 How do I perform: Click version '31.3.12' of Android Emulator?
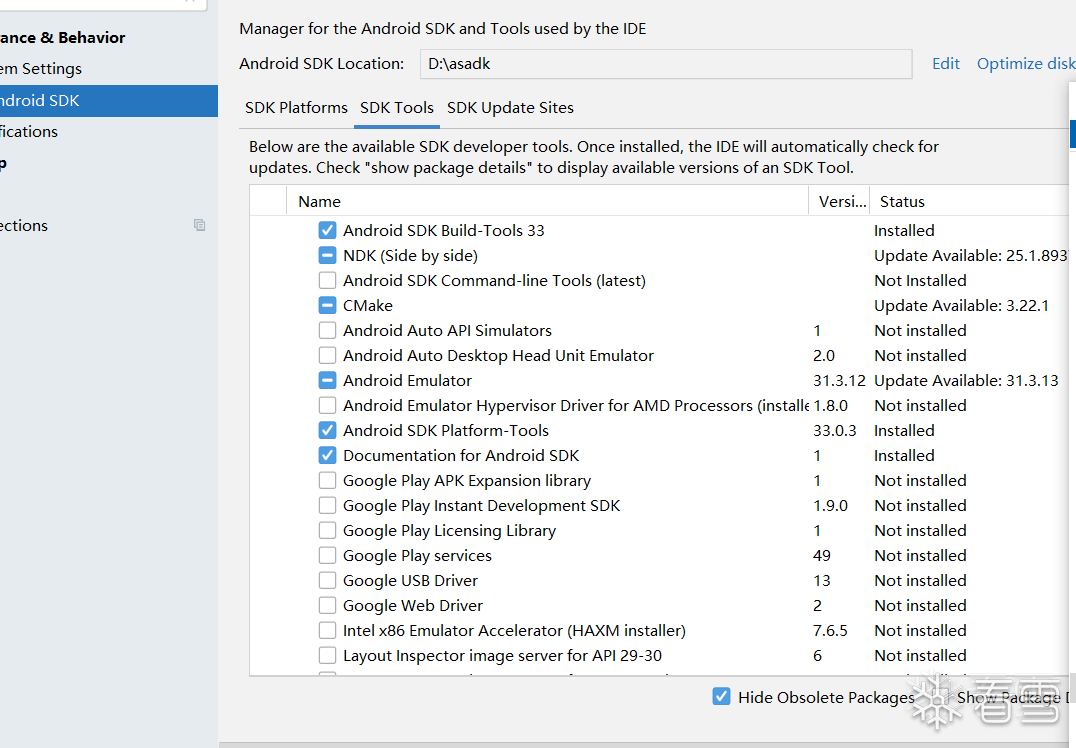[839, 380]
